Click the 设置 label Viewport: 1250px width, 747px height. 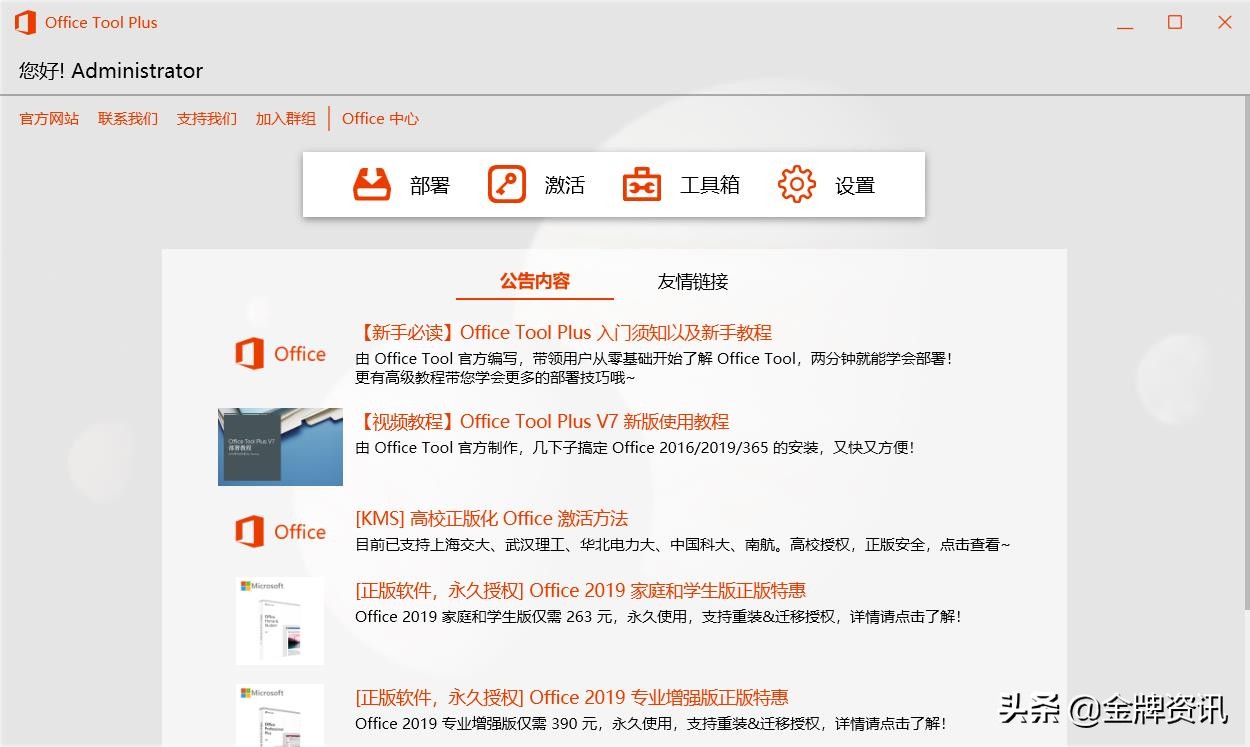[x=855, y=185]
